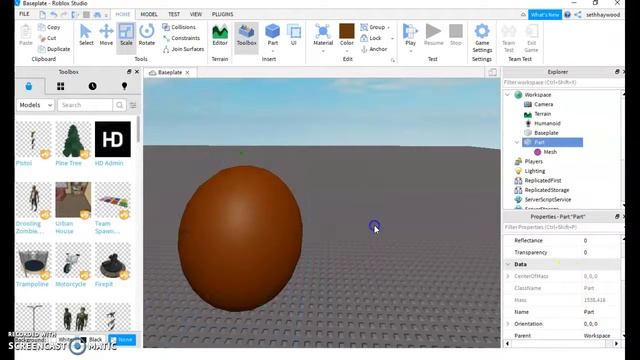
Task: Select Terrain in Explorer
Action: 542,114
